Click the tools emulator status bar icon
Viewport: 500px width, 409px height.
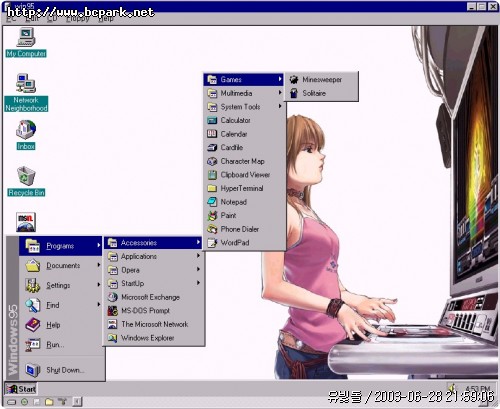63,402
